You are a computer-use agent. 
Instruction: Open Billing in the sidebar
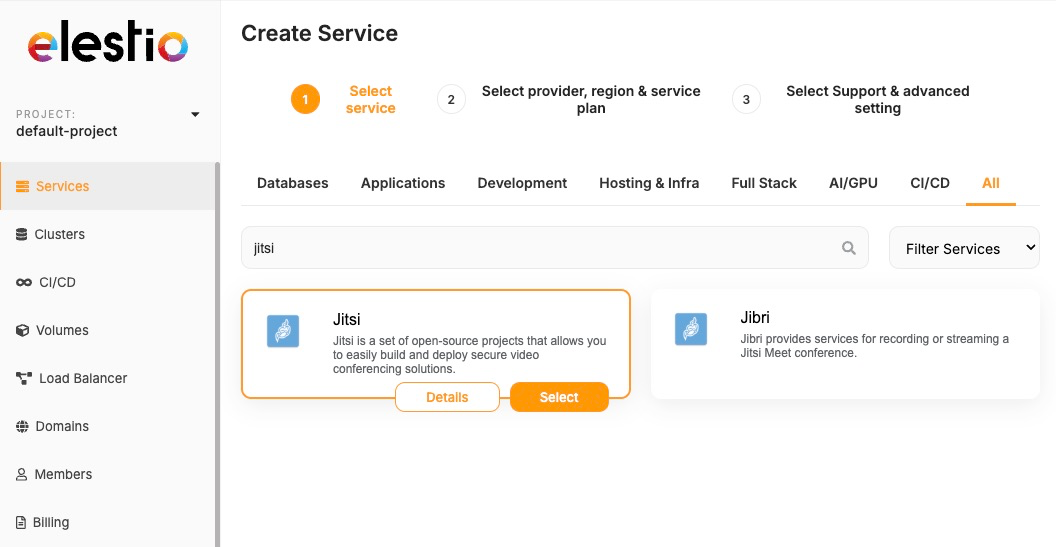click(107, 523)
